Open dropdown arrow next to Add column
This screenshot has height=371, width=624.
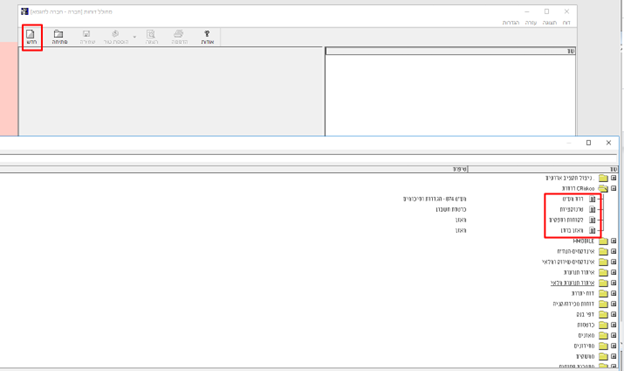(x=135, y=37)
